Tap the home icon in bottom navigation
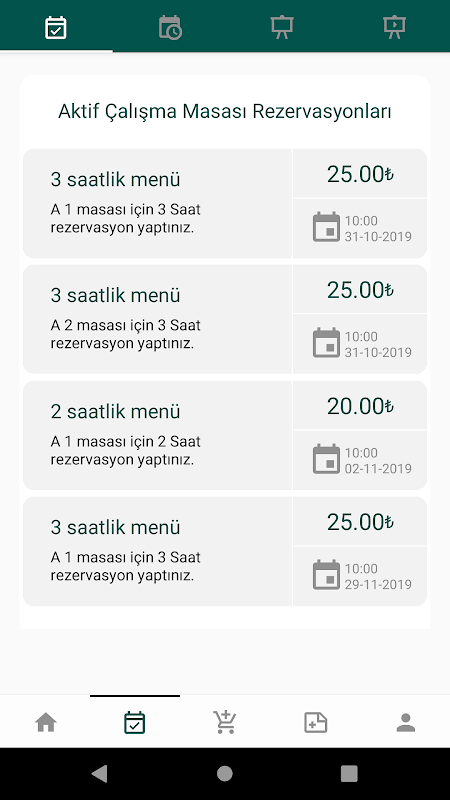 tap(46, 722)
